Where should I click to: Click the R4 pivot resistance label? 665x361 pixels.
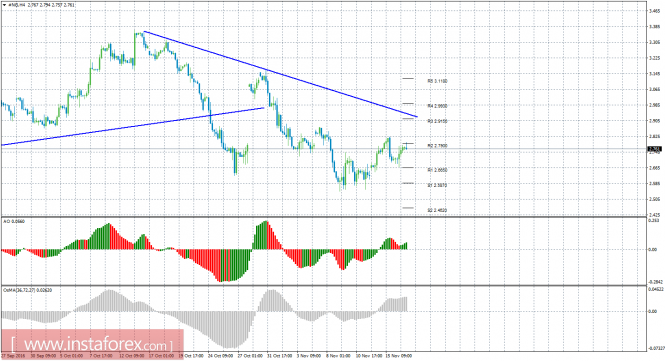click(437, 106)
